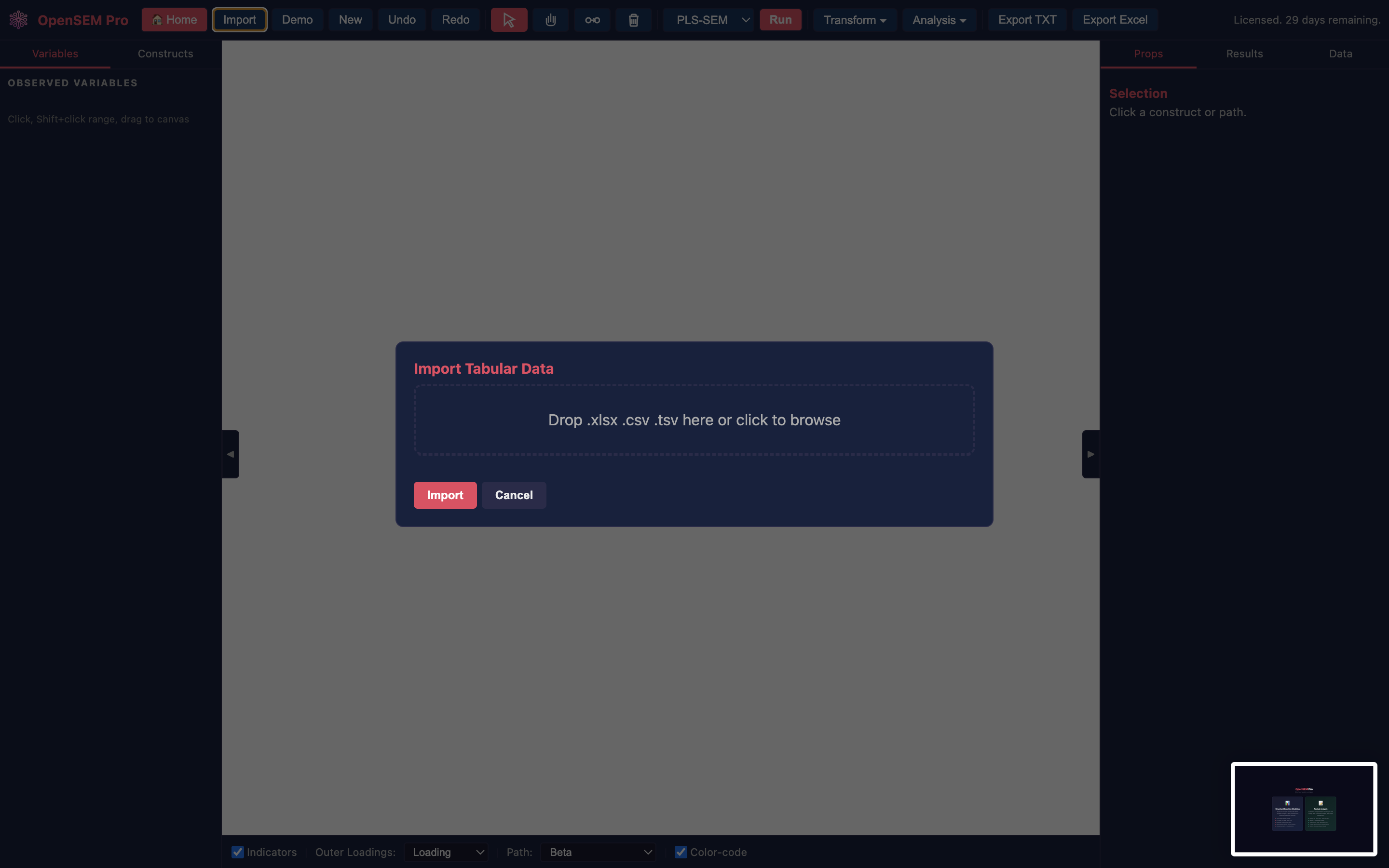This screenshot has height=868, width=1389.
Task: Click the Import button in the dialog
Action: pos(445,494)
